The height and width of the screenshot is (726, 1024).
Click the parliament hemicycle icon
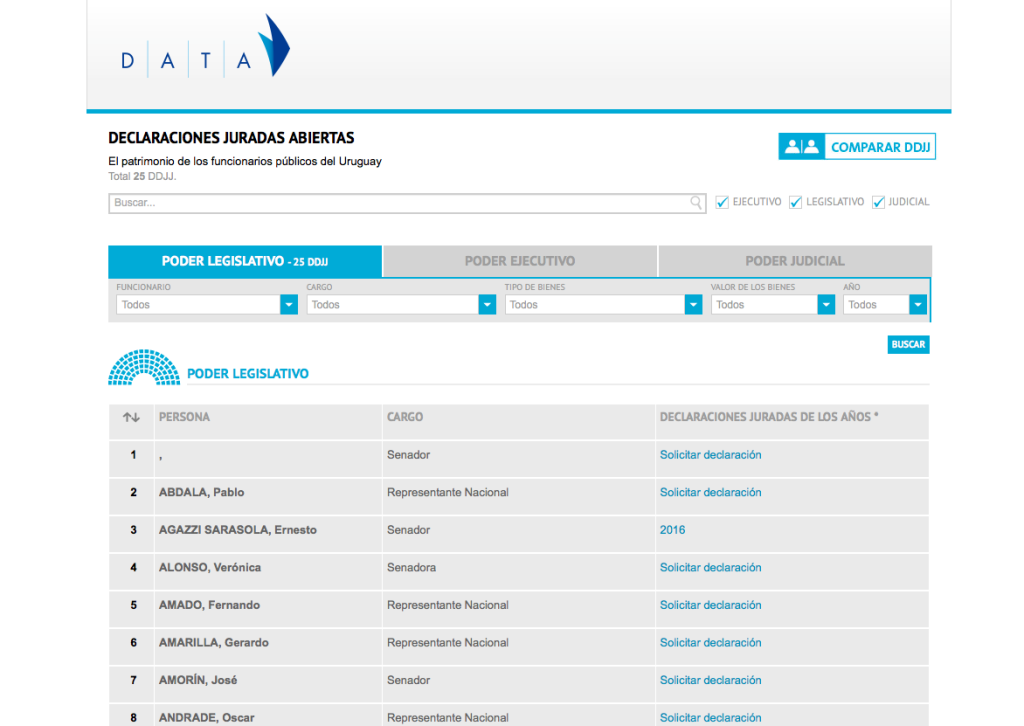[x=143, y=368]
